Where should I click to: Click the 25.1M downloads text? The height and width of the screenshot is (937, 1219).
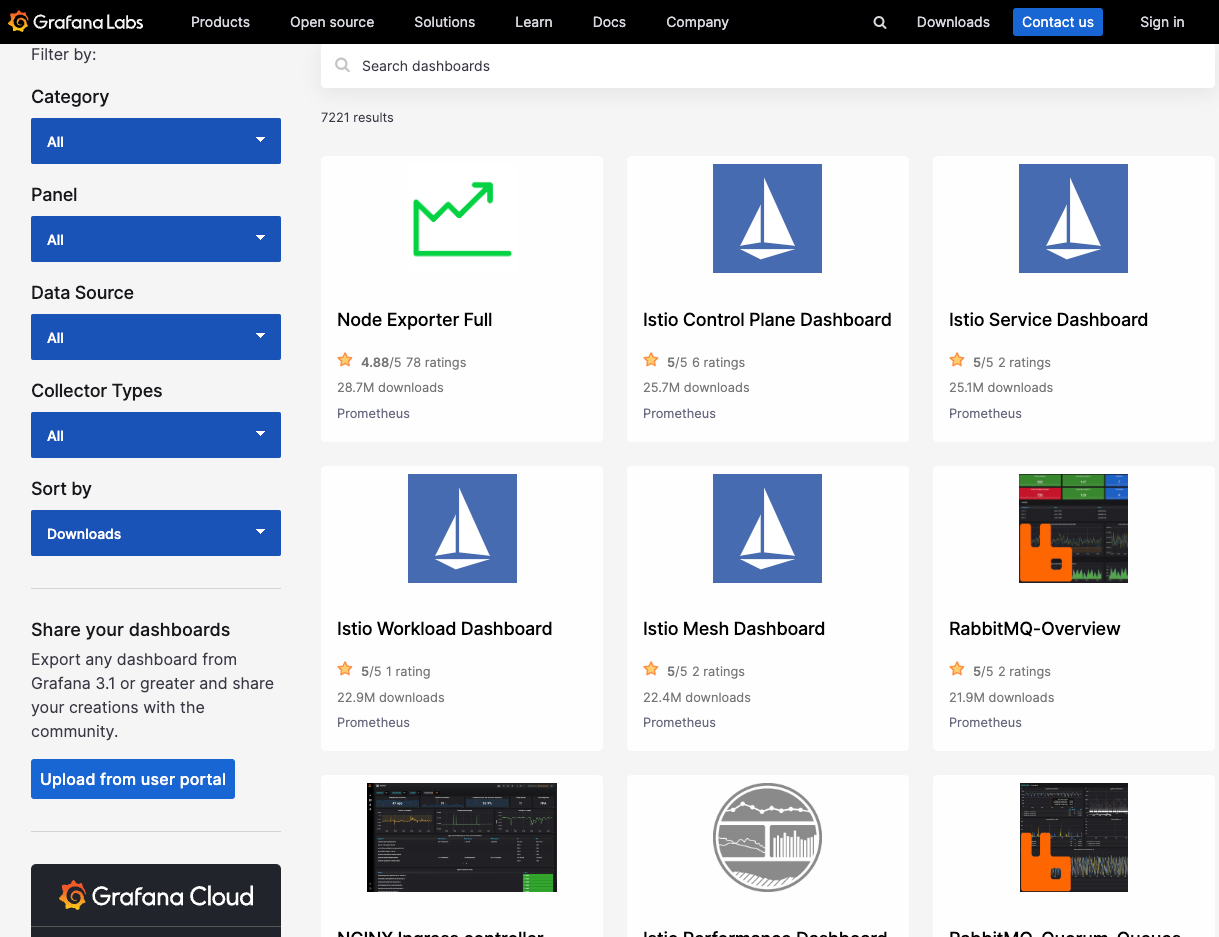point(1001,387)
